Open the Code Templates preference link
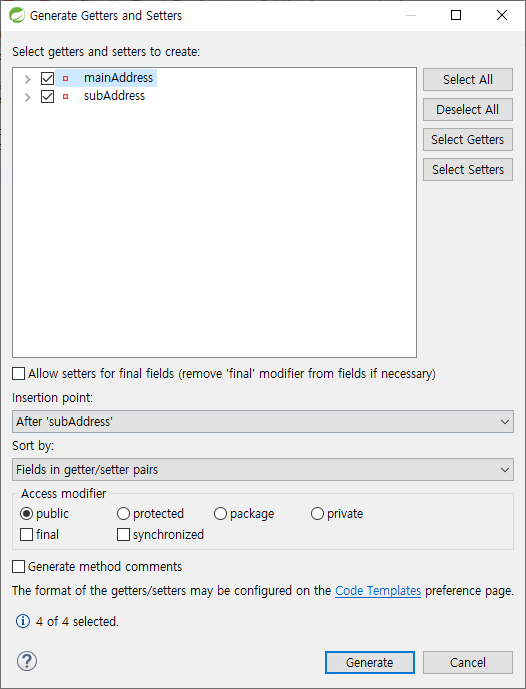The image size is (526, 689). [x=378, y=591]
